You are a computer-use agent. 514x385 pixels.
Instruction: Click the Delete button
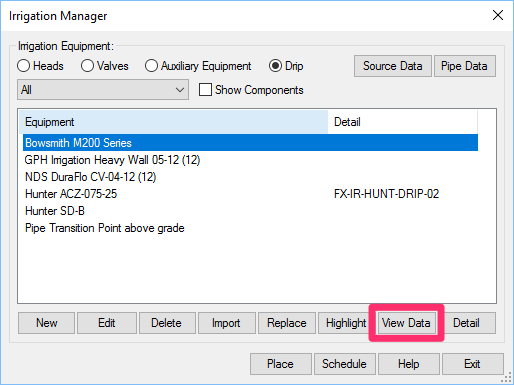(x=166, y=323)
